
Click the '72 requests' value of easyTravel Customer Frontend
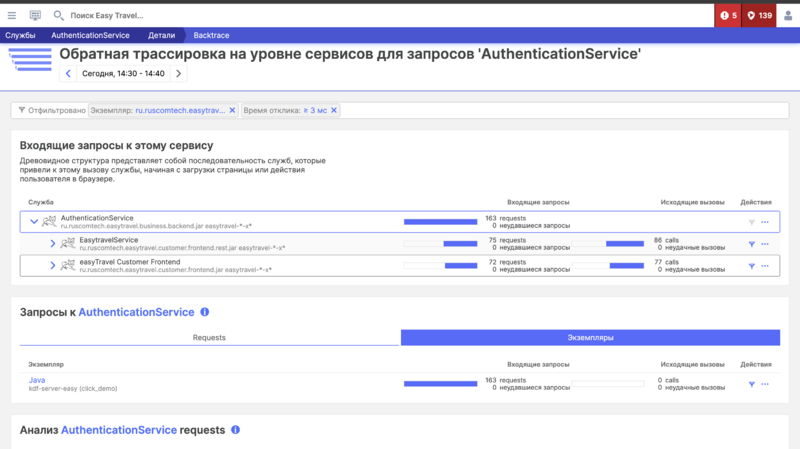click(507, 262)
